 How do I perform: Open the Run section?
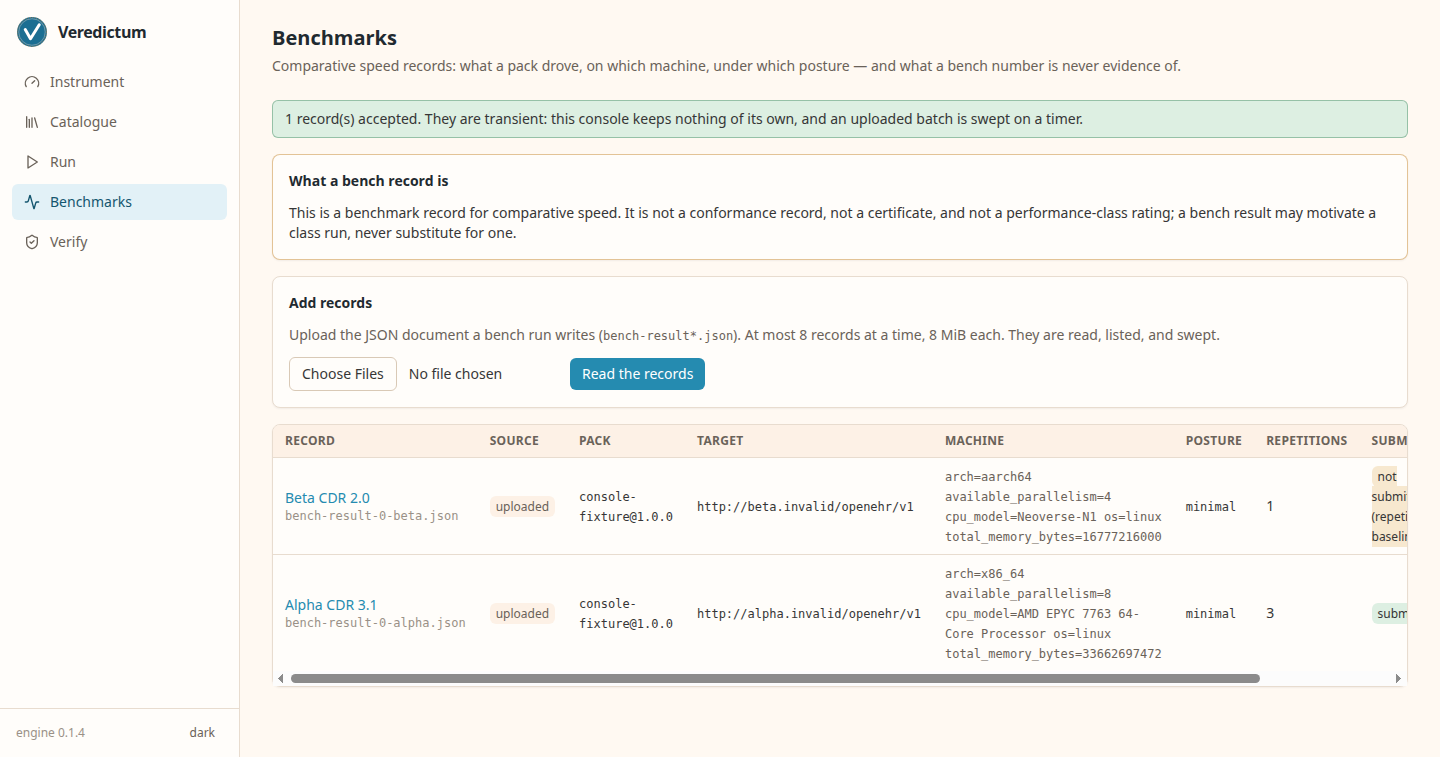click(119, 162)
